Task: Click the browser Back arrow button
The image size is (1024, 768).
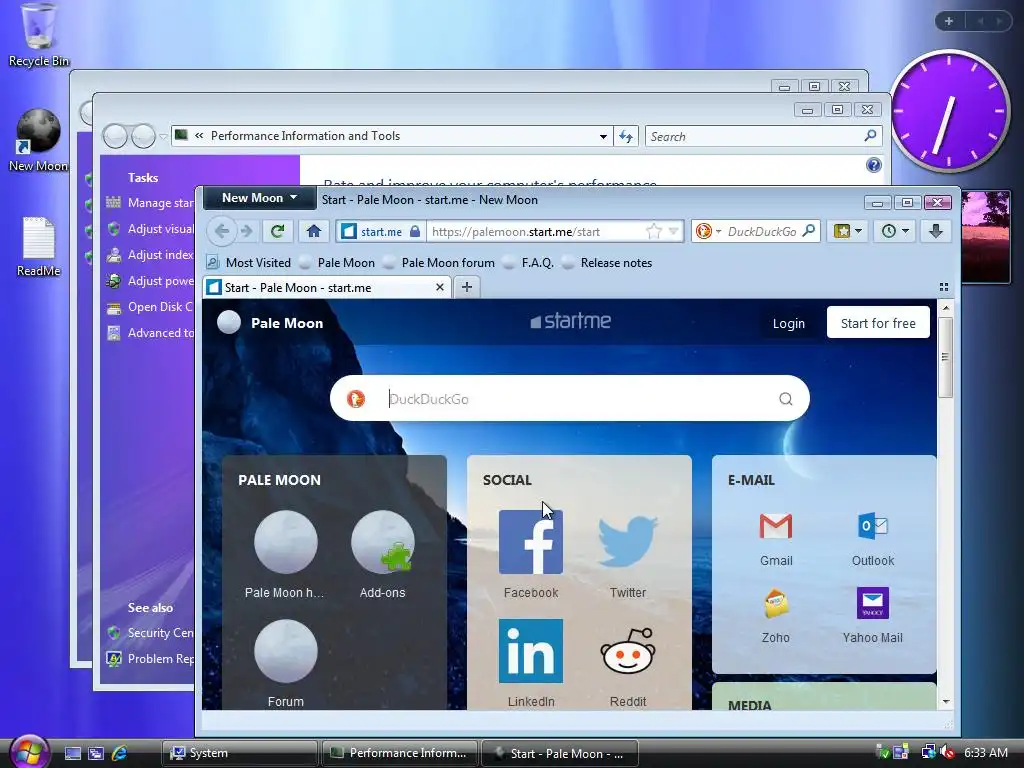Action: point(222,231)
